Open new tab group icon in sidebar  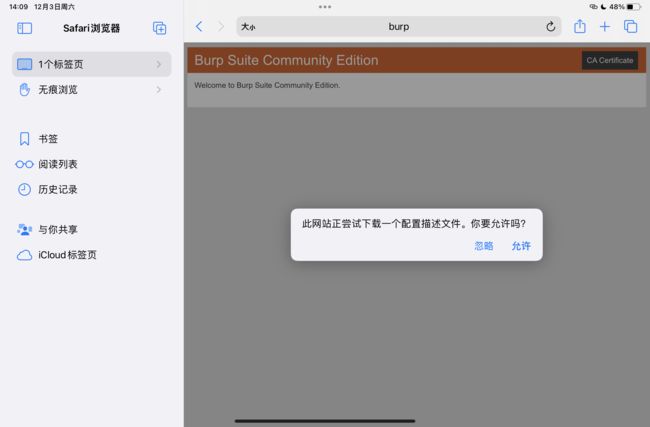point(160,28)
